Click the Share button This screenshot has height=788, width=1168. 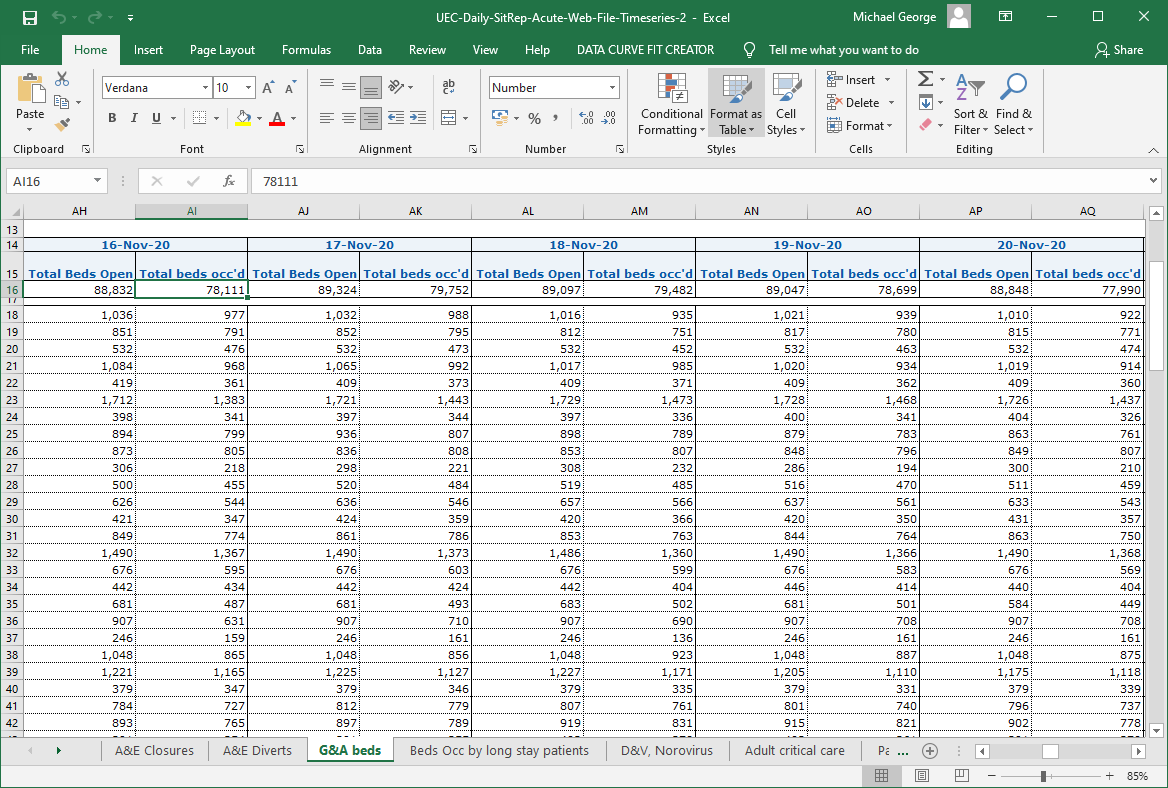[x=1118, y=50]
